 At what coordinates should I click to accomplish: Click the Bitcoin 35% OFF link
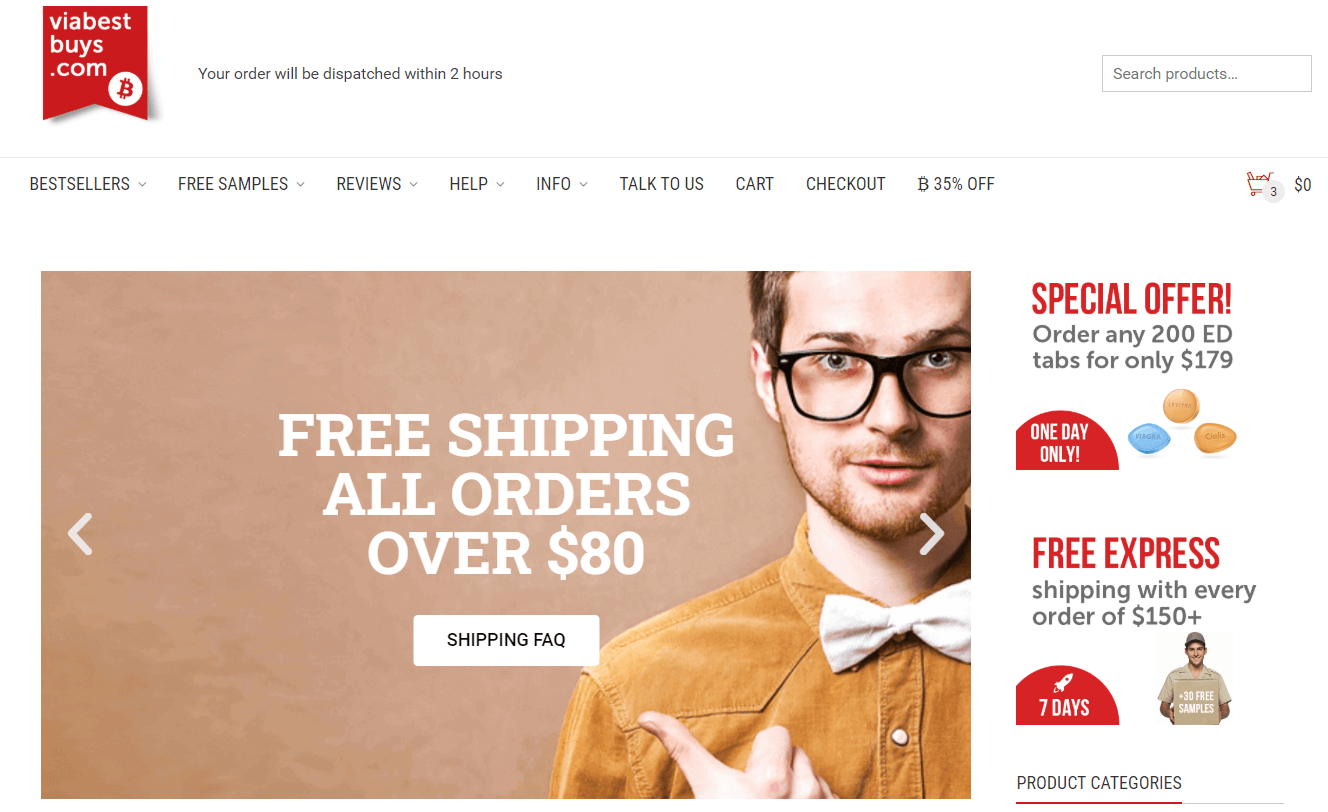click(x=956, y=184)
